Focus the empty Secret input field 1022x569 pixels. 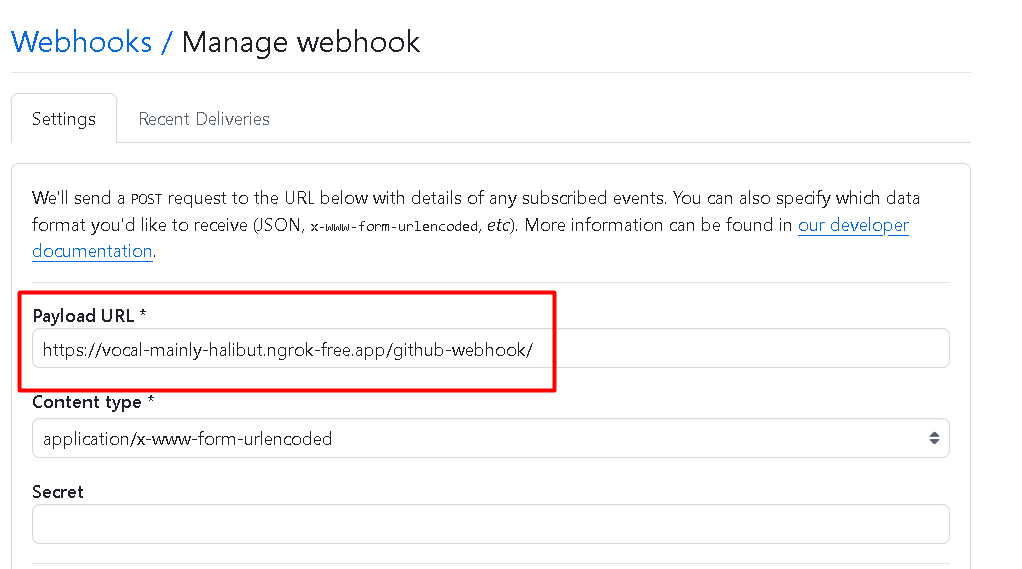pos(490,523)
